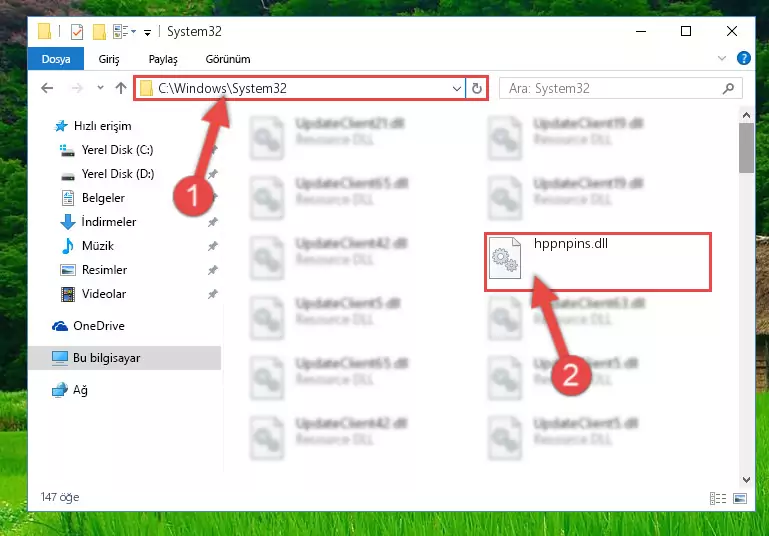Go forward with the right arrow

click(77, 88)
